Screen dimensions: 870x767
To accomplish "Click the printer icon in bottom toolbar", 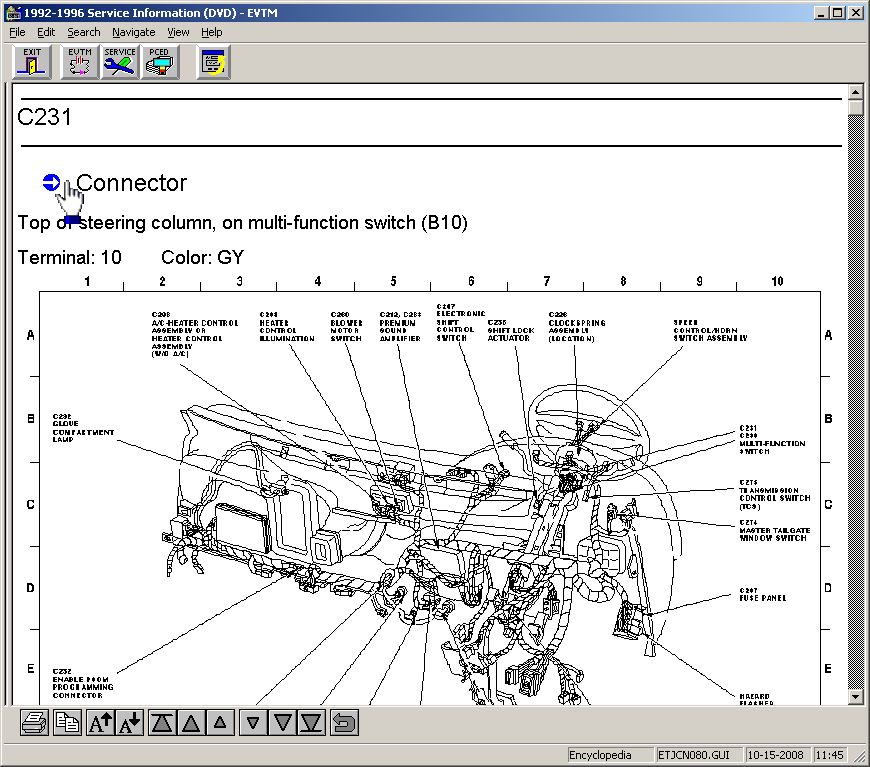I will (x=34, y=723).
